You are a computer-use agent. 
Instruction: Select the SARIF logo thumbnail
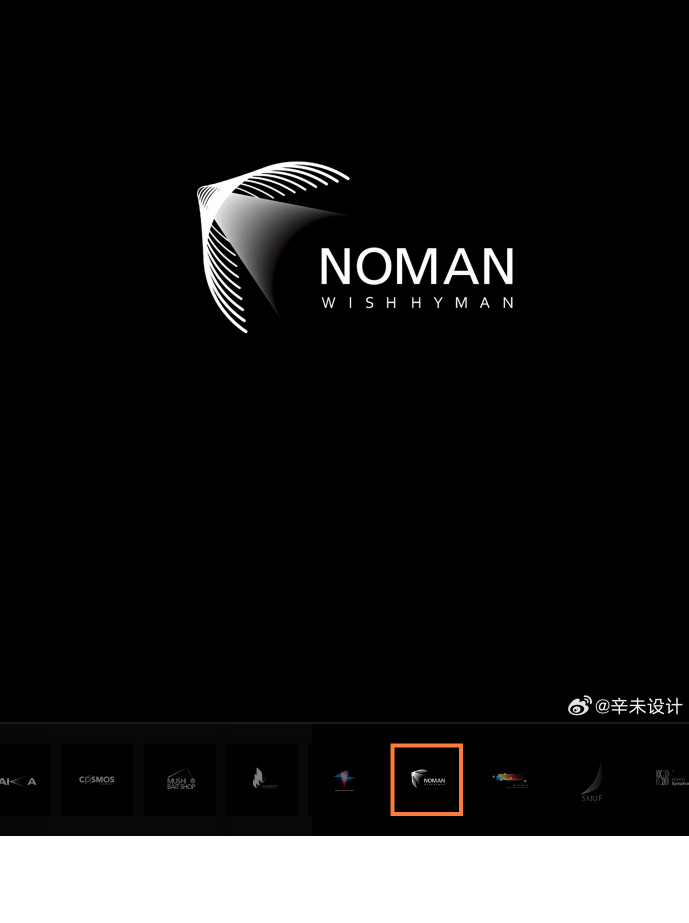(x=592, y=779)
